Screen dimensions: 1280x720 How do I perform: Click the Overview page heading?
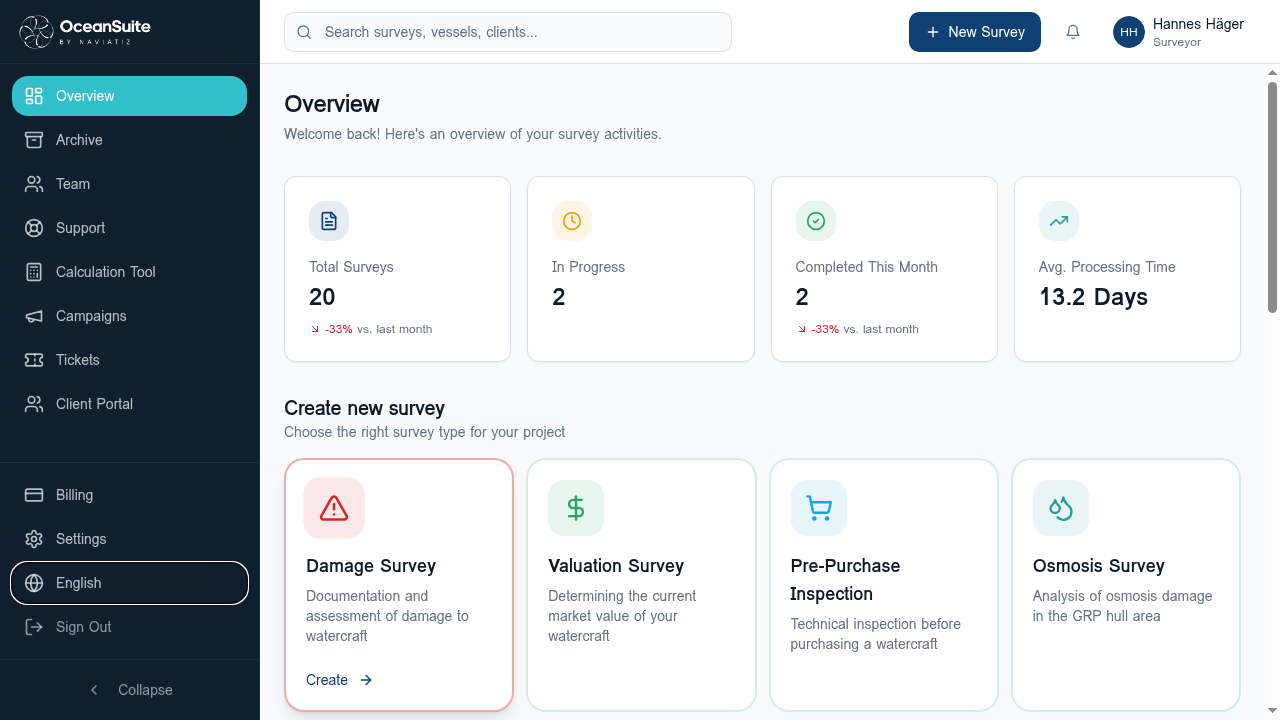tap(332, 104)
